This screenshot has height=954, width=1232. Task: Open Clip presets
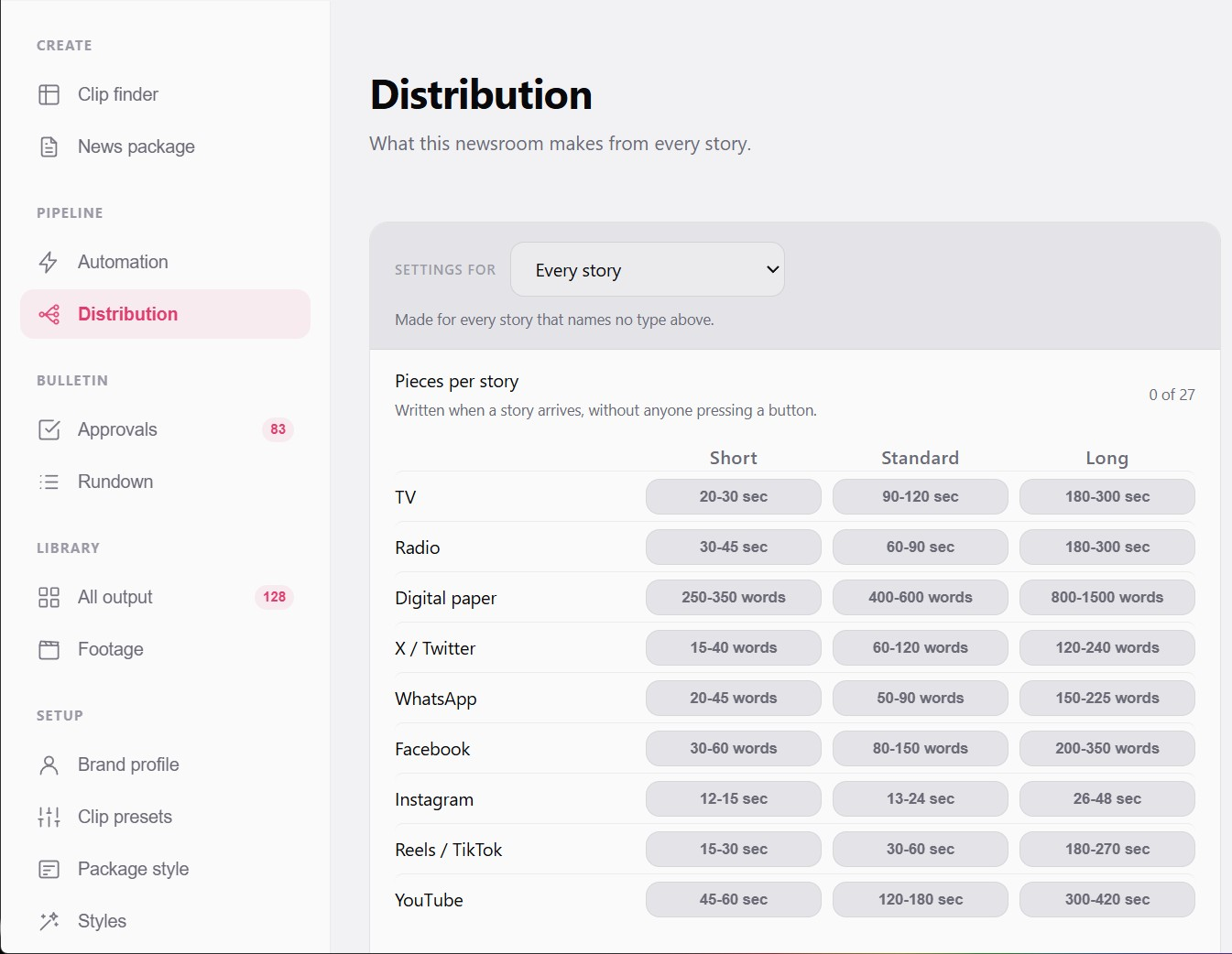[x=165, y=817]
